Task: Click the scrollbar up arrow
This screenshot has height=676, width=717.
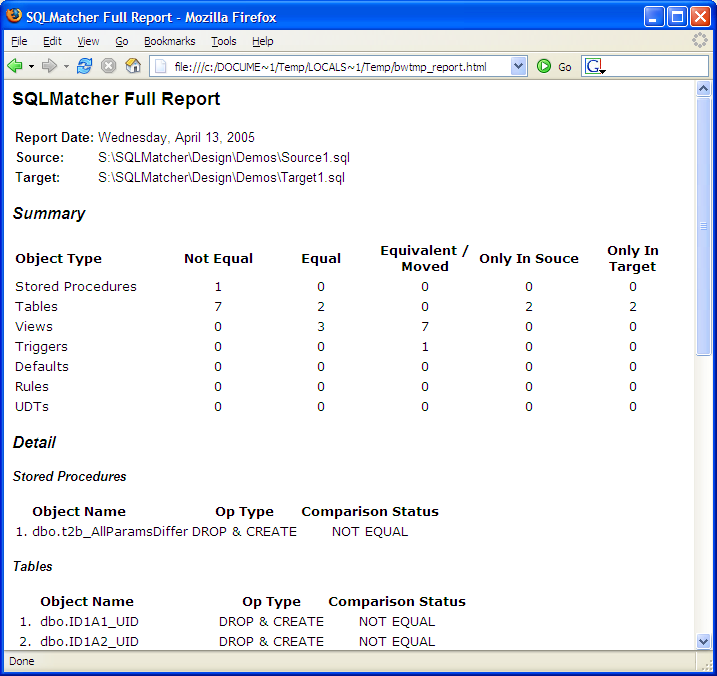Action: click(703, 88)
